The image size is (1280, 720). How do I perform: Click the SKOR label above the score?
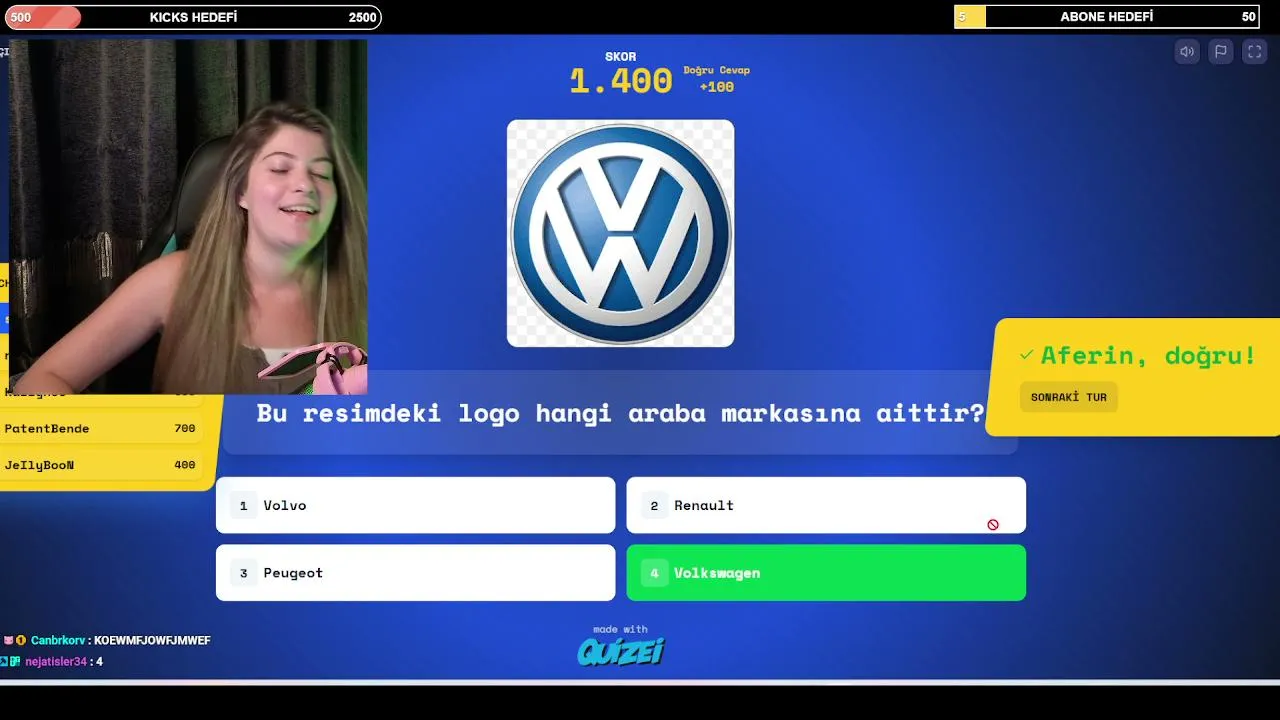coord(621,57)
